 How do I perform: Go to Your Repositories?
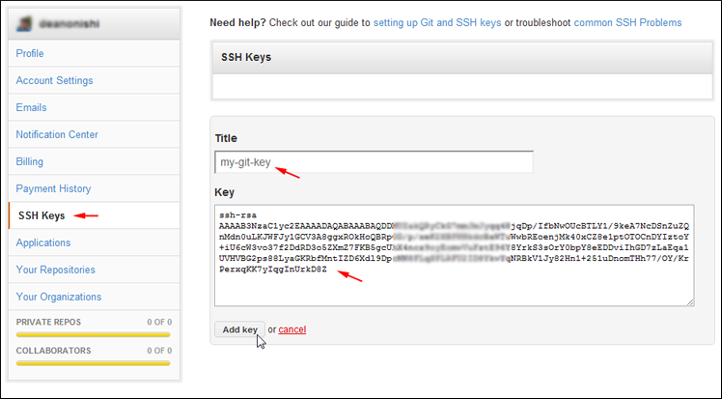pyautogui.click(x=56, y=270)
